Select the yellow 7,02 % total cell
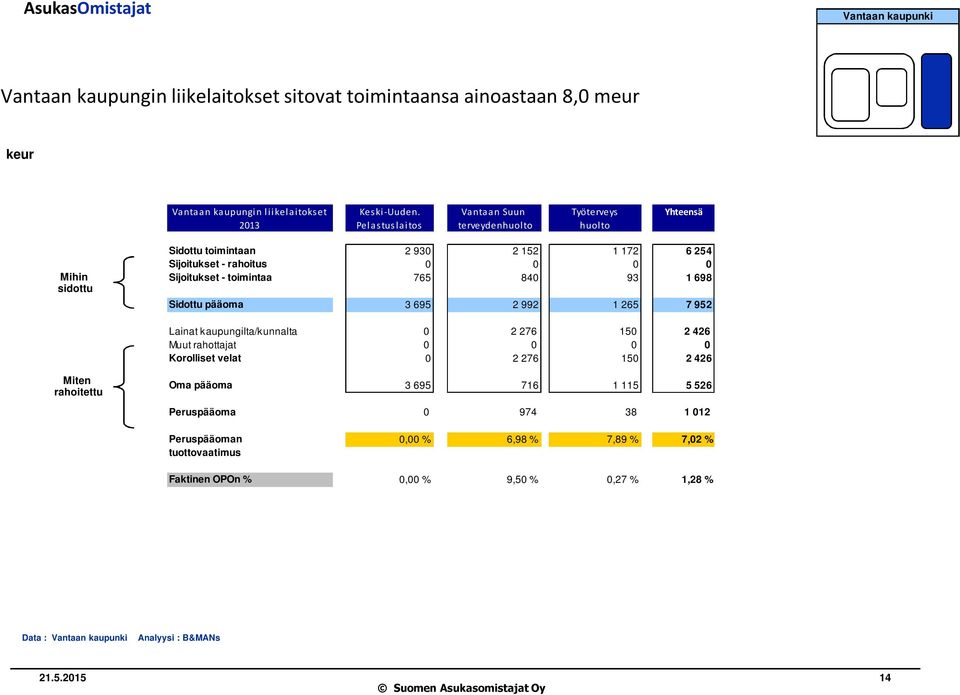960x695 pixels. coord(683,439)
